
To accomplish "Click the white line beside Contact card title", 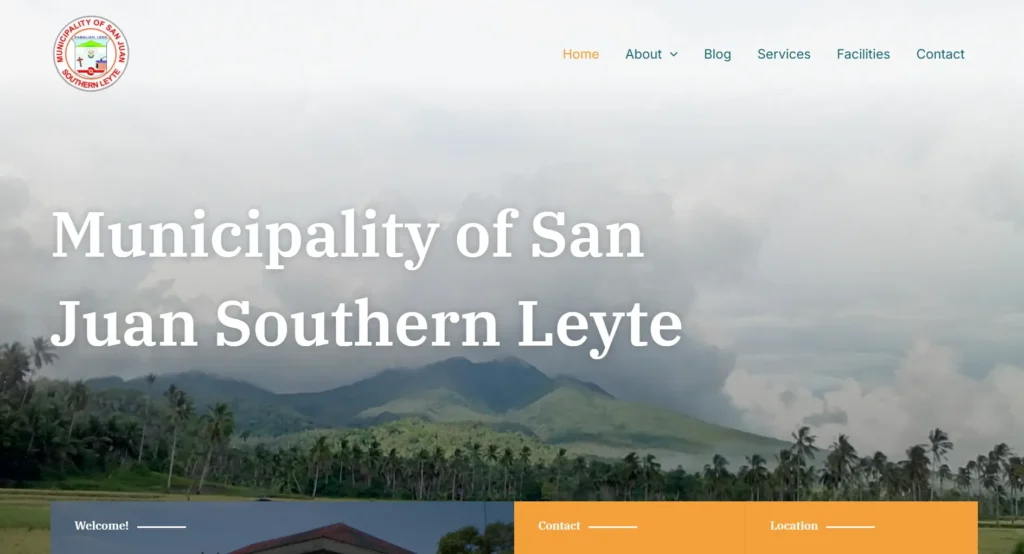I will (x=613, y=527).
